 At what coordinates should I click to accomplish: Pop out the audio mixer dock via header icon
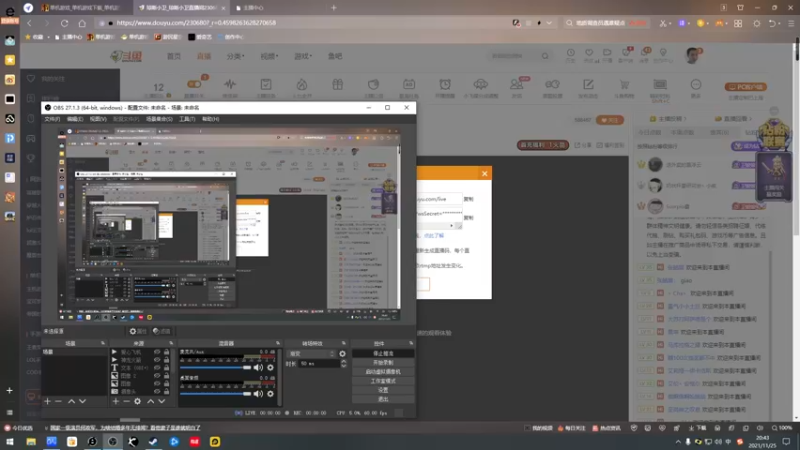(x=278, y=343)
